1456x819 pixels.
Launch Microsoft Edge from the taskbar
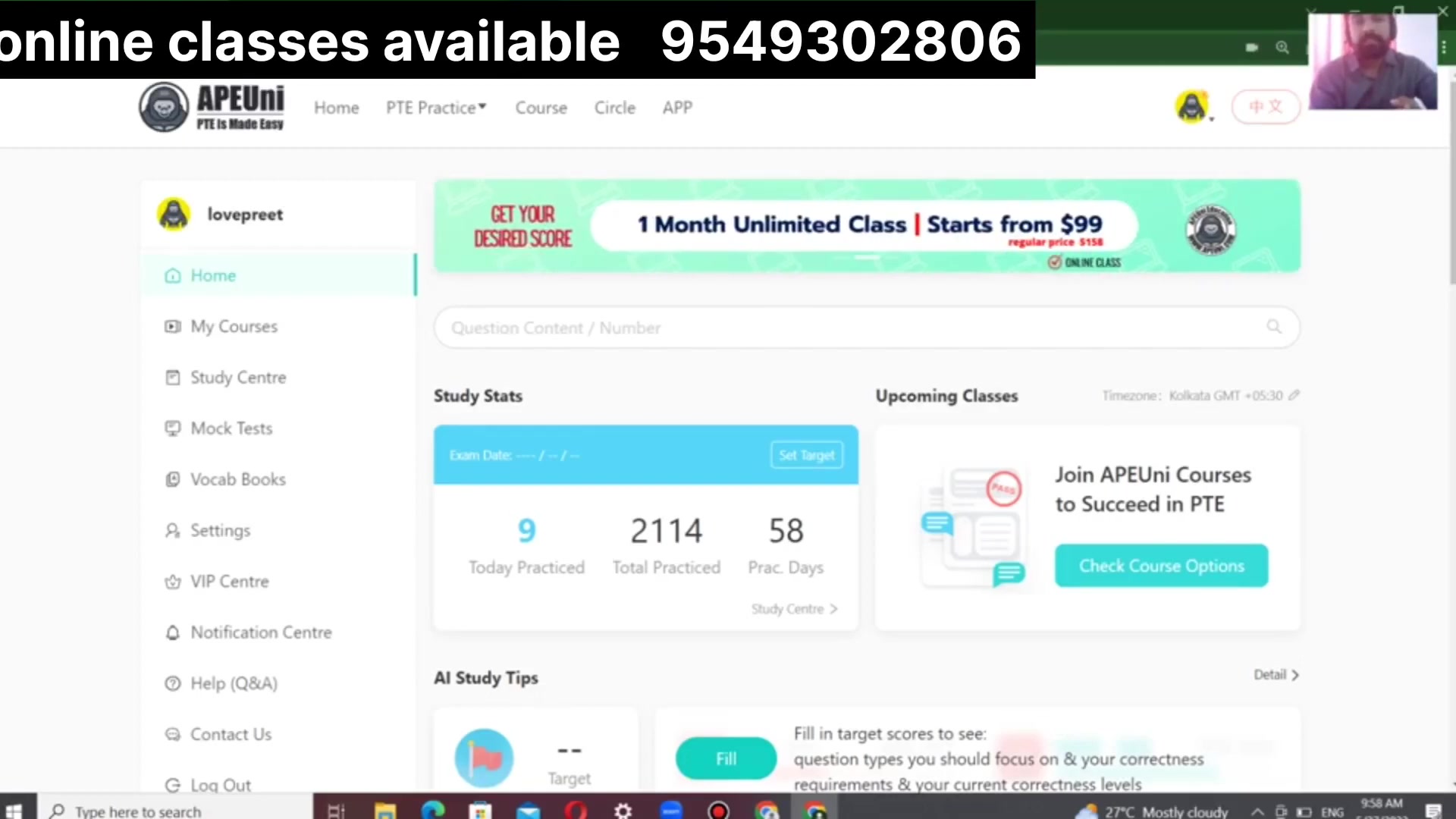tap(433, 811)
